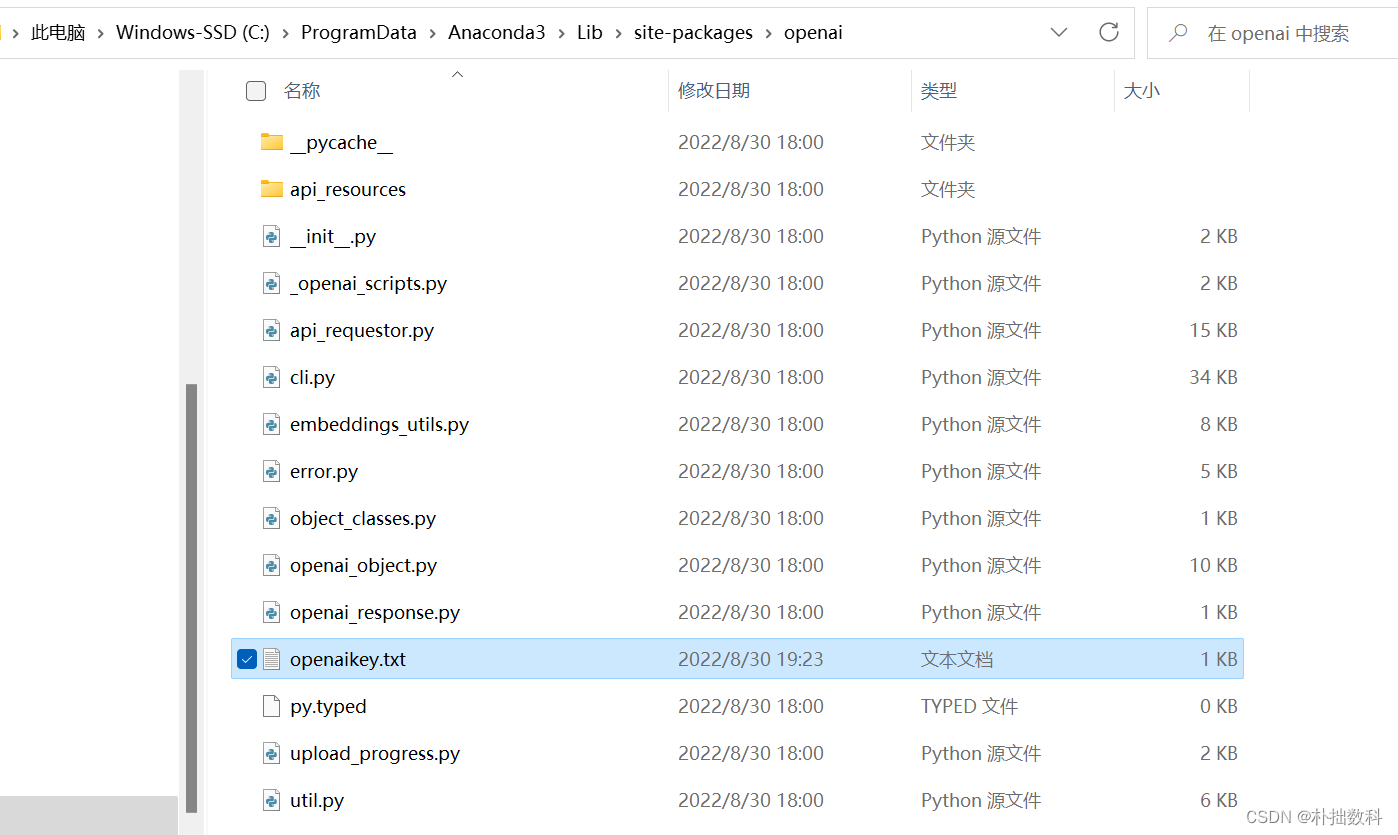Sort by 名称 column header
Viewport: 1398px width, 835px height.
coord(302,91)
